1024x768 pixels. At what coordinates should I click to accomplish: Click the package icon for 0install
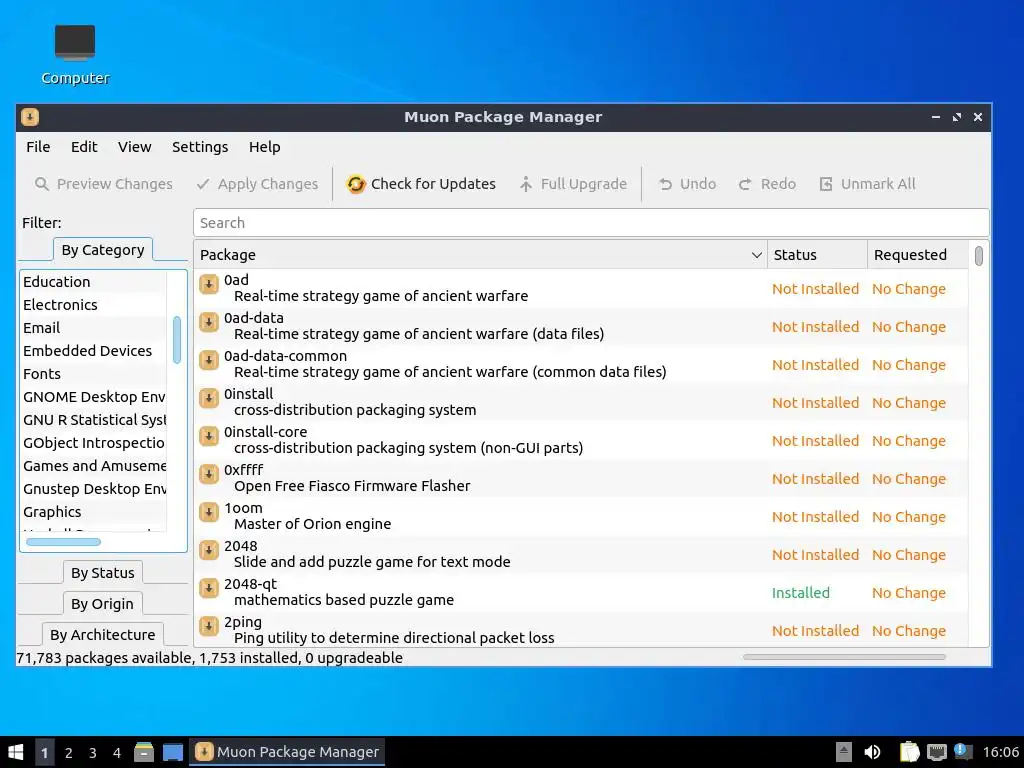click(208, 398)
